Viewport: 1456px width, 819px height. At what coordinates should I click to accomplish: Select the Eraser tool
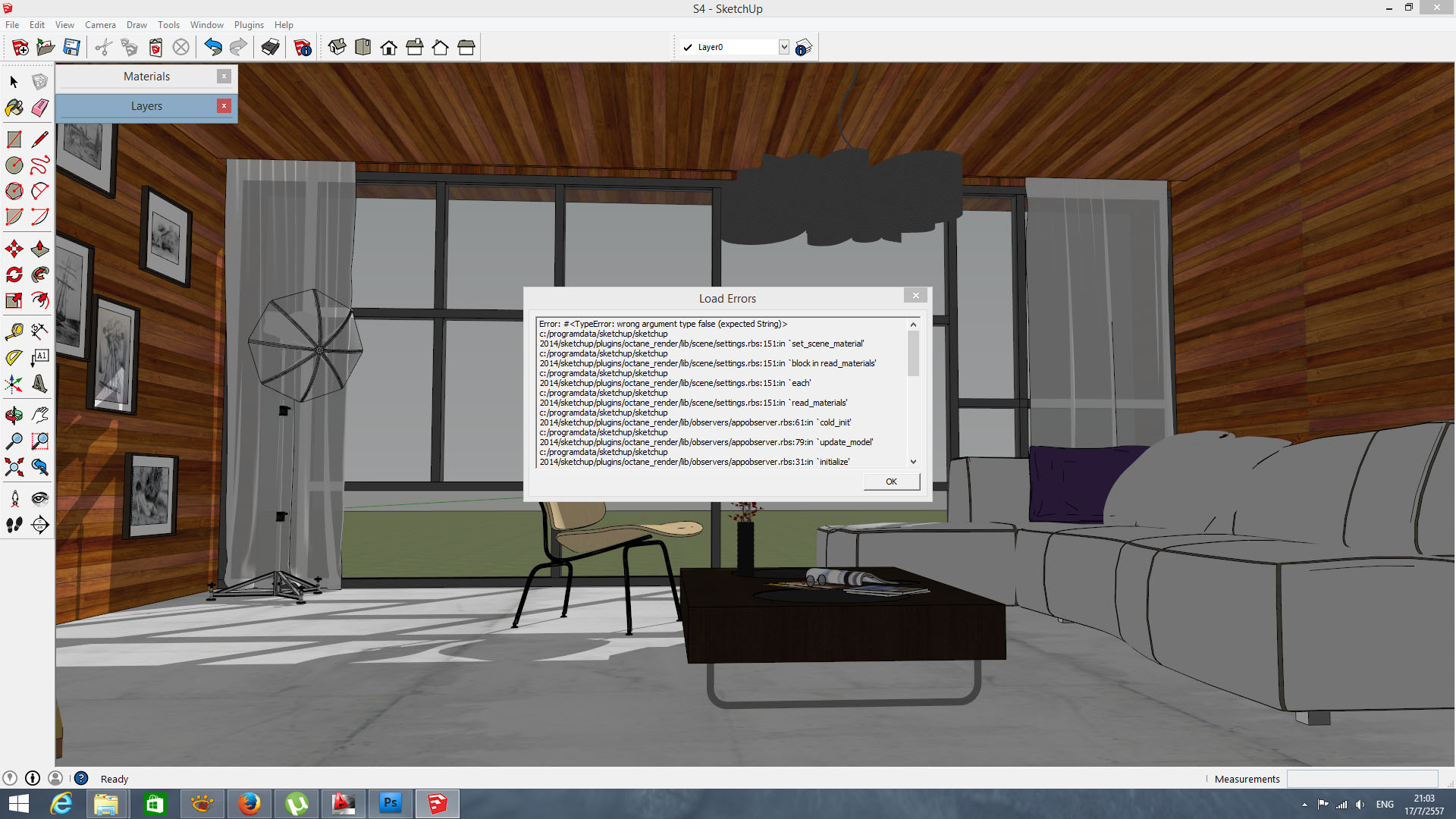coord(40,108)
